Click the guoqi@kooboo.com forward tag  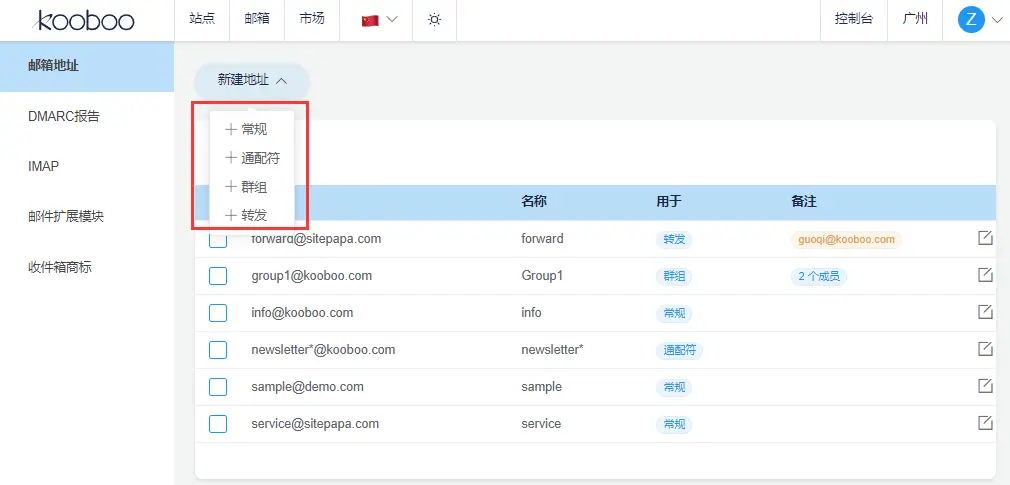(846, 240)
